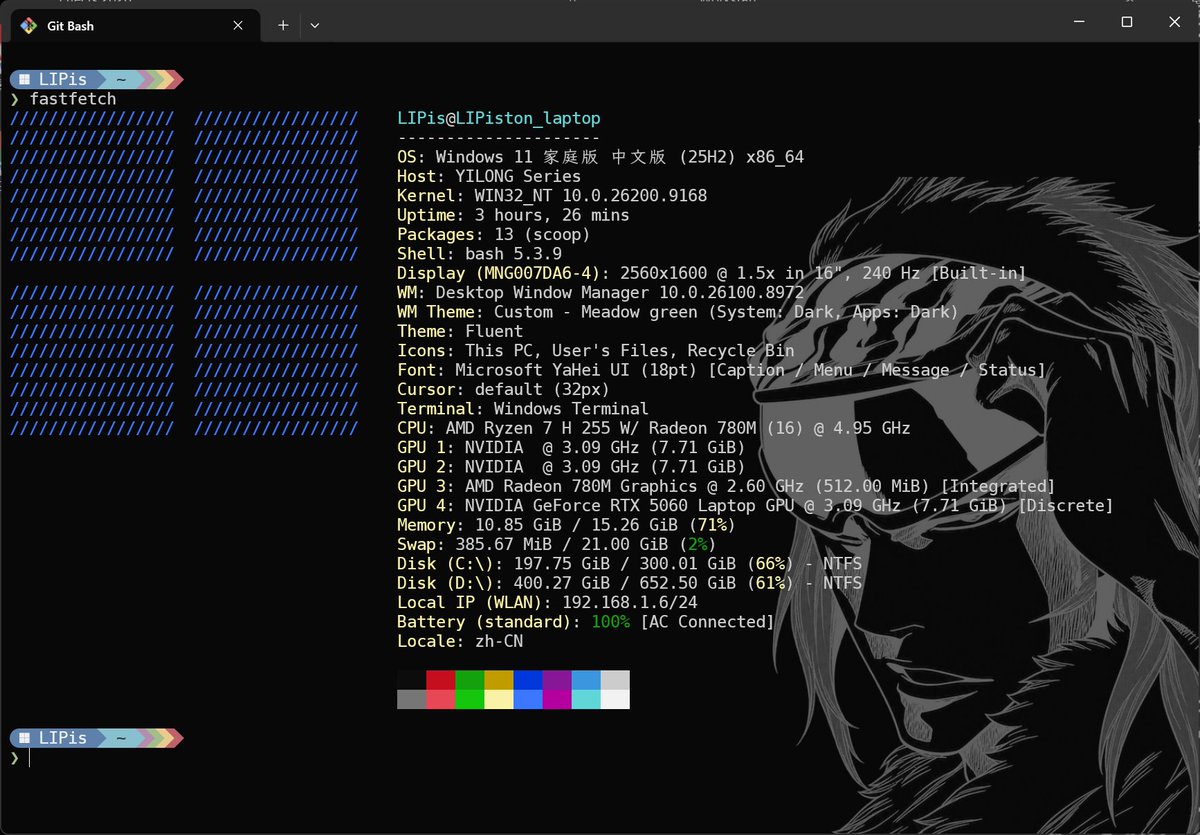Click the 'Icons: This PC' line
The height and width of the screenshot is (835, 1200).
[596, 350]
